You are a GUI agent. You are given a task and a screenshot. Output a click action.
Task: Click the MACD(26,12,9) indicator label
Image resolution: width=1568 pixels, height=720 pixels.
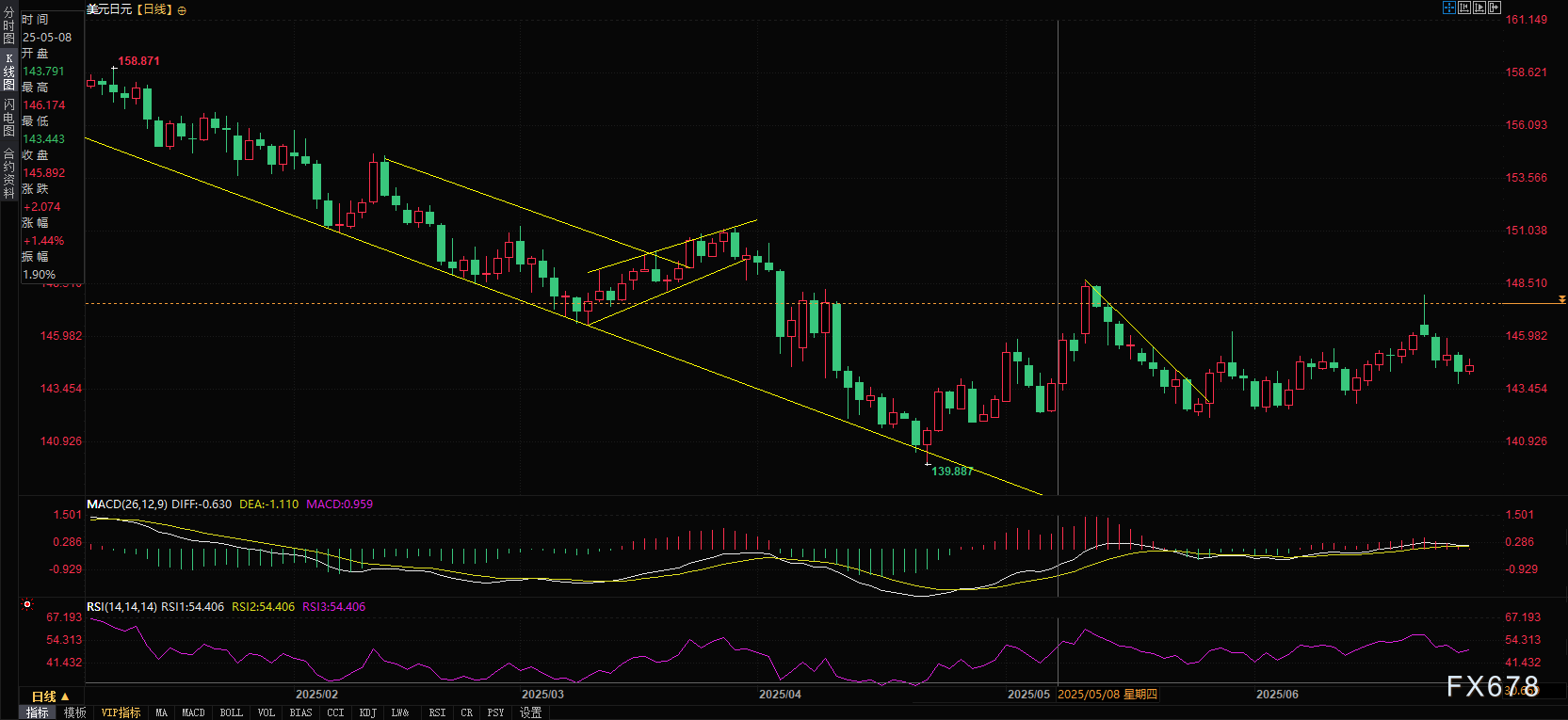pyautogui.click(x=127, y=504)
